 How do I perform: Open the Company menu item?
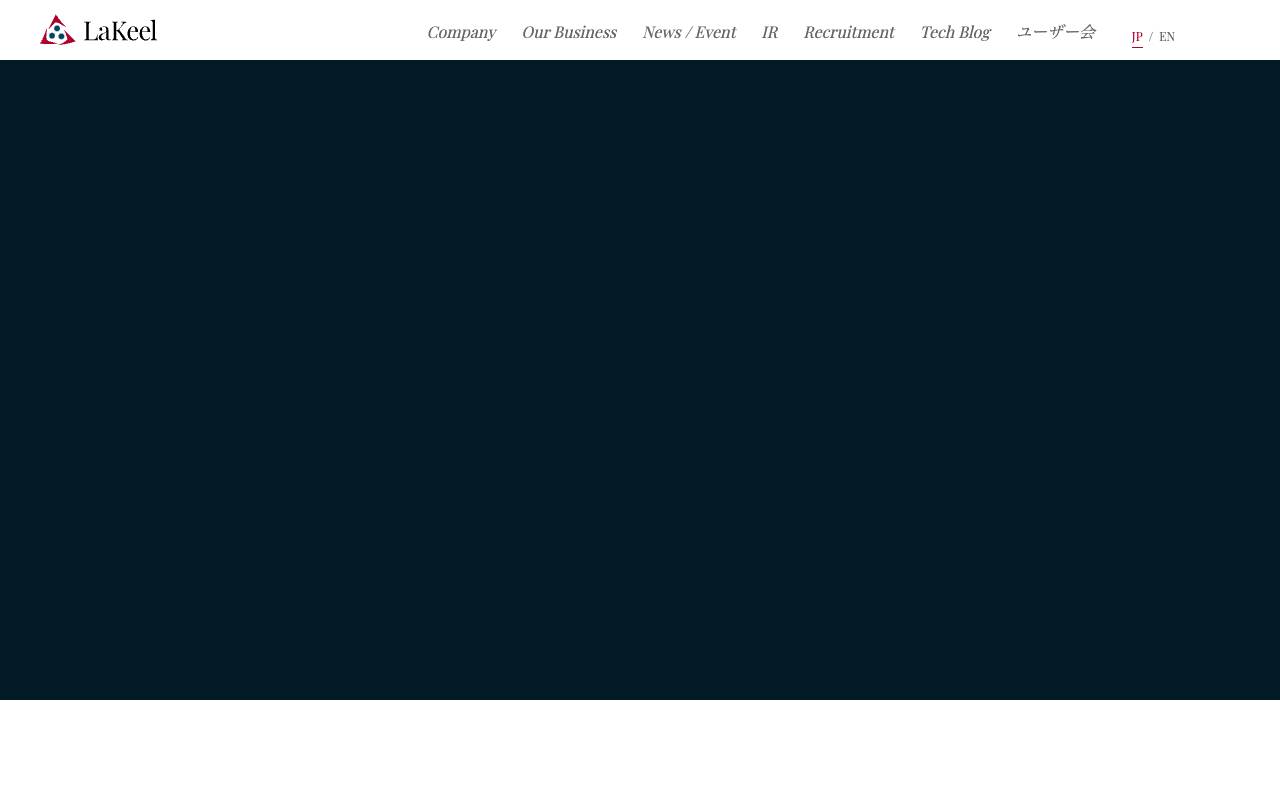click(461, 32)
